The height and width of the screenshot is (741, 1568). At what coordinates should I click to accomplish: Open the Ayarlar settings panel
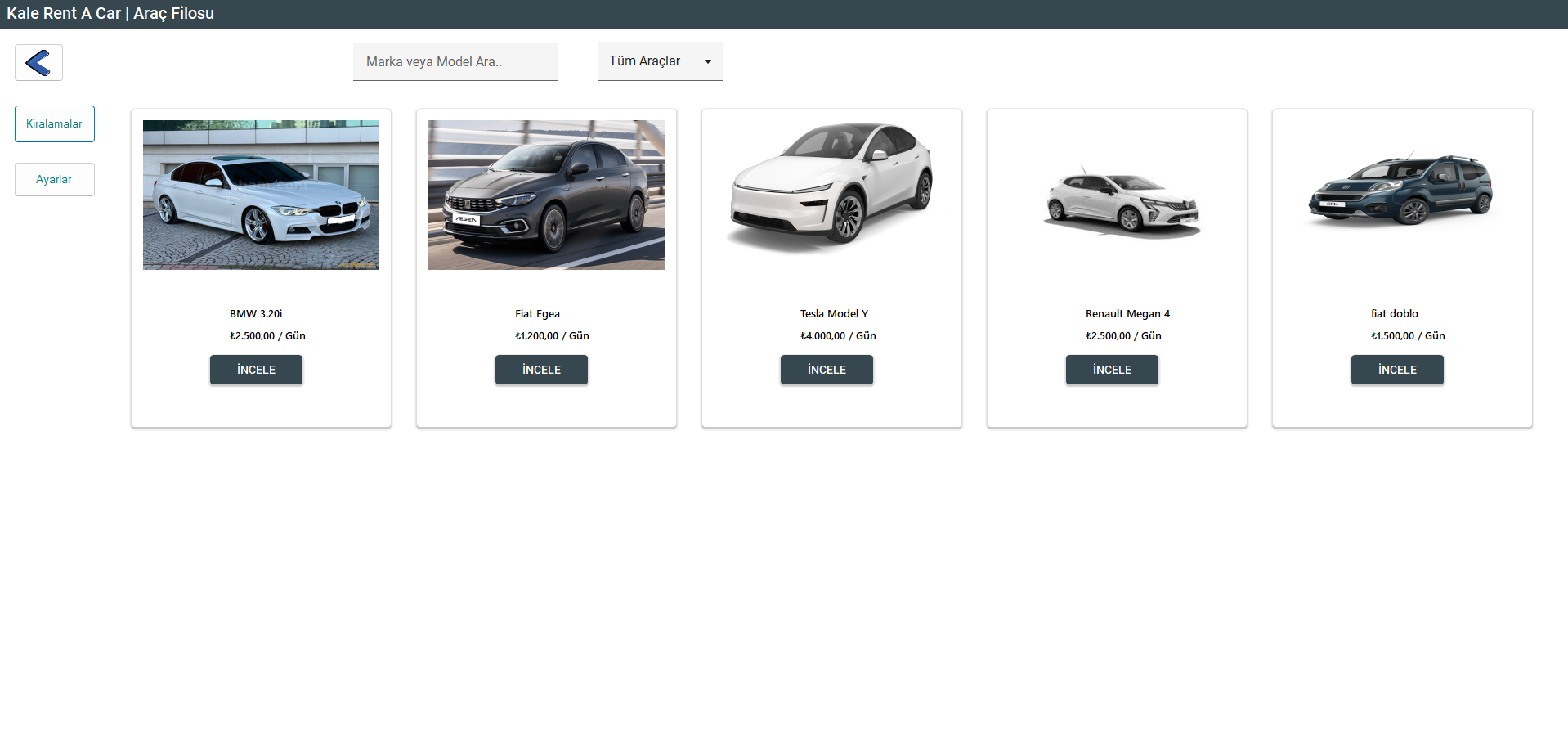(x=54, y=179)
